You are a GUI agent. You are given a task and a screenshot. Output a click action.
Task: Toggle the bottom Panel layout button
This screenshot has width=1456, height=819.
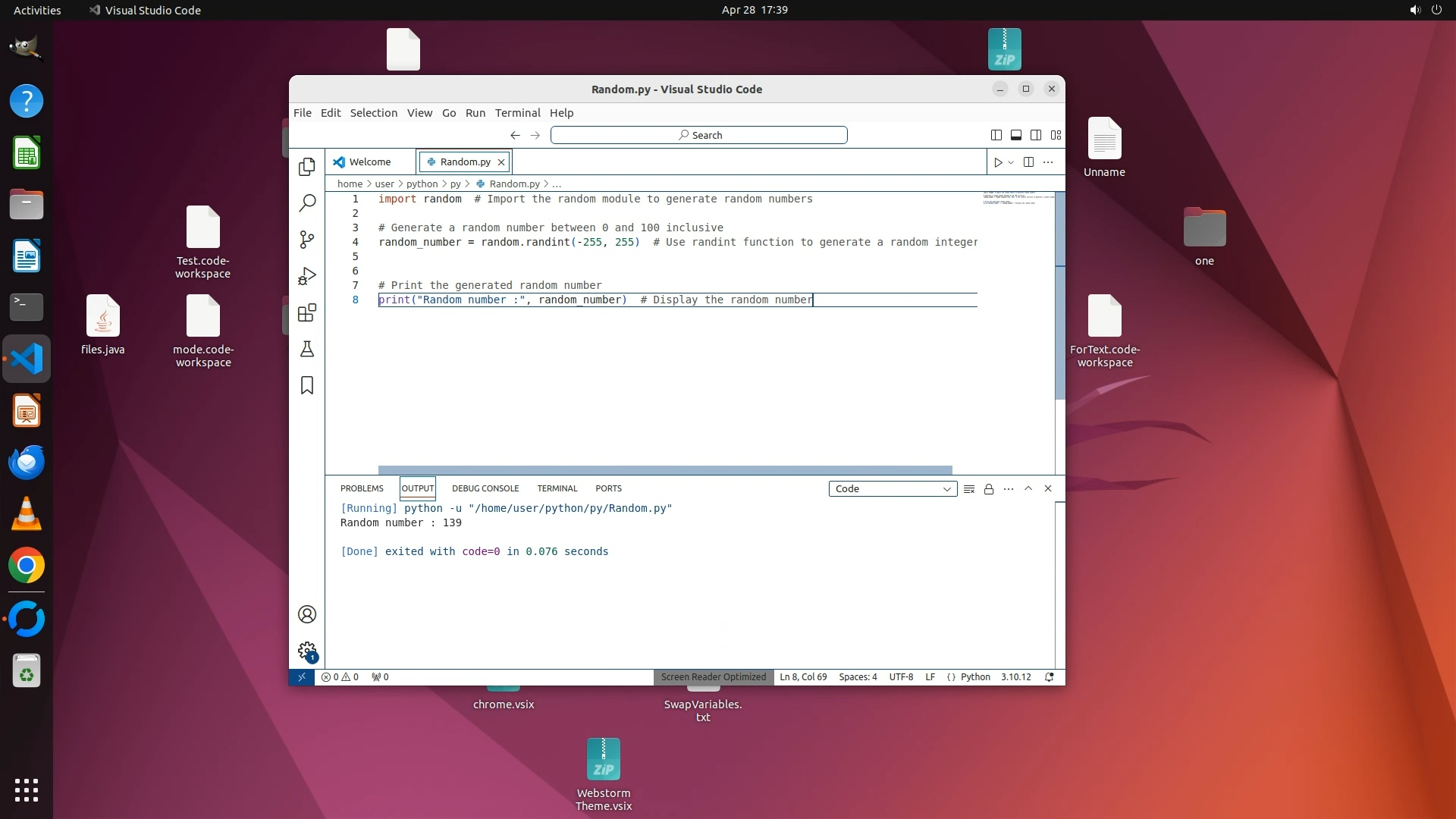point(1015,135)
